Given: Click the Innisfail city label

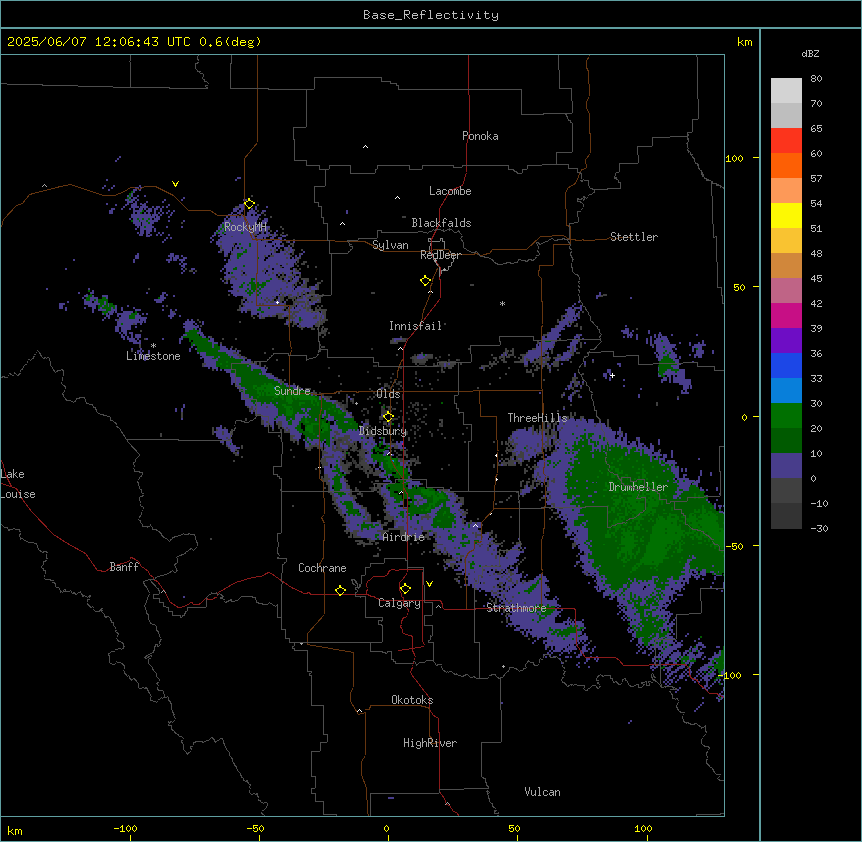Looking at the screenshot, I should (416, 326).
